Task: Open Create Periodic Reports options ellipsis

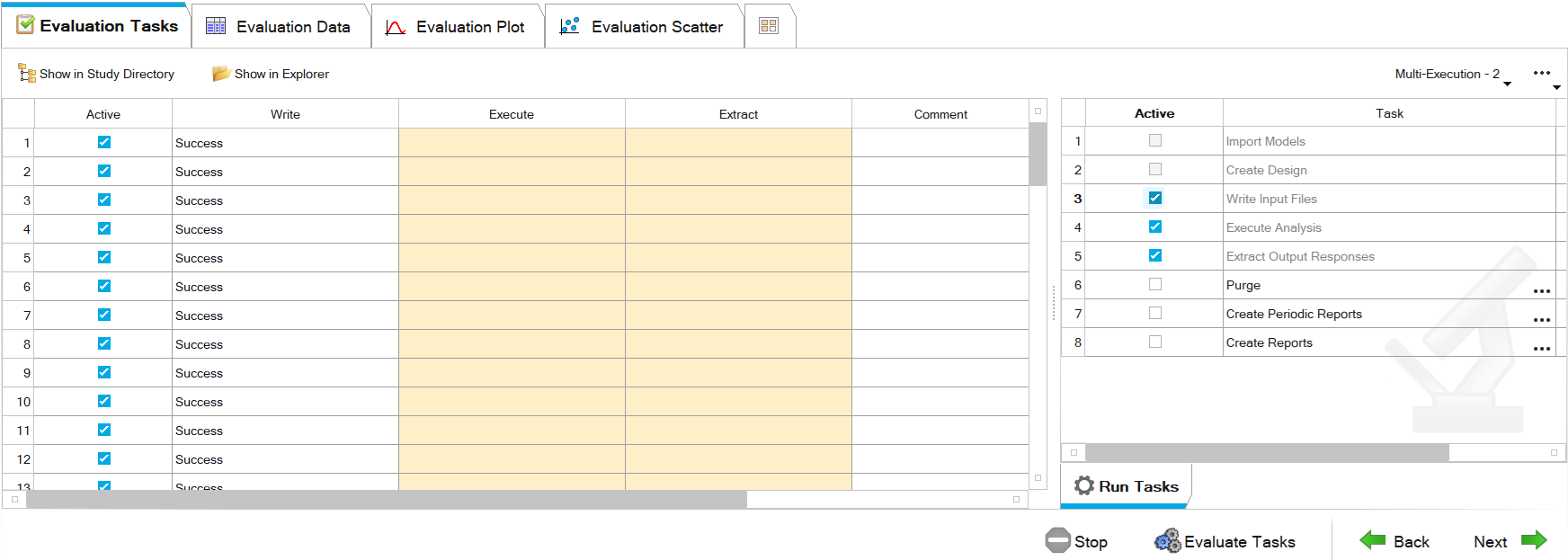Action: click(1541, 320)
